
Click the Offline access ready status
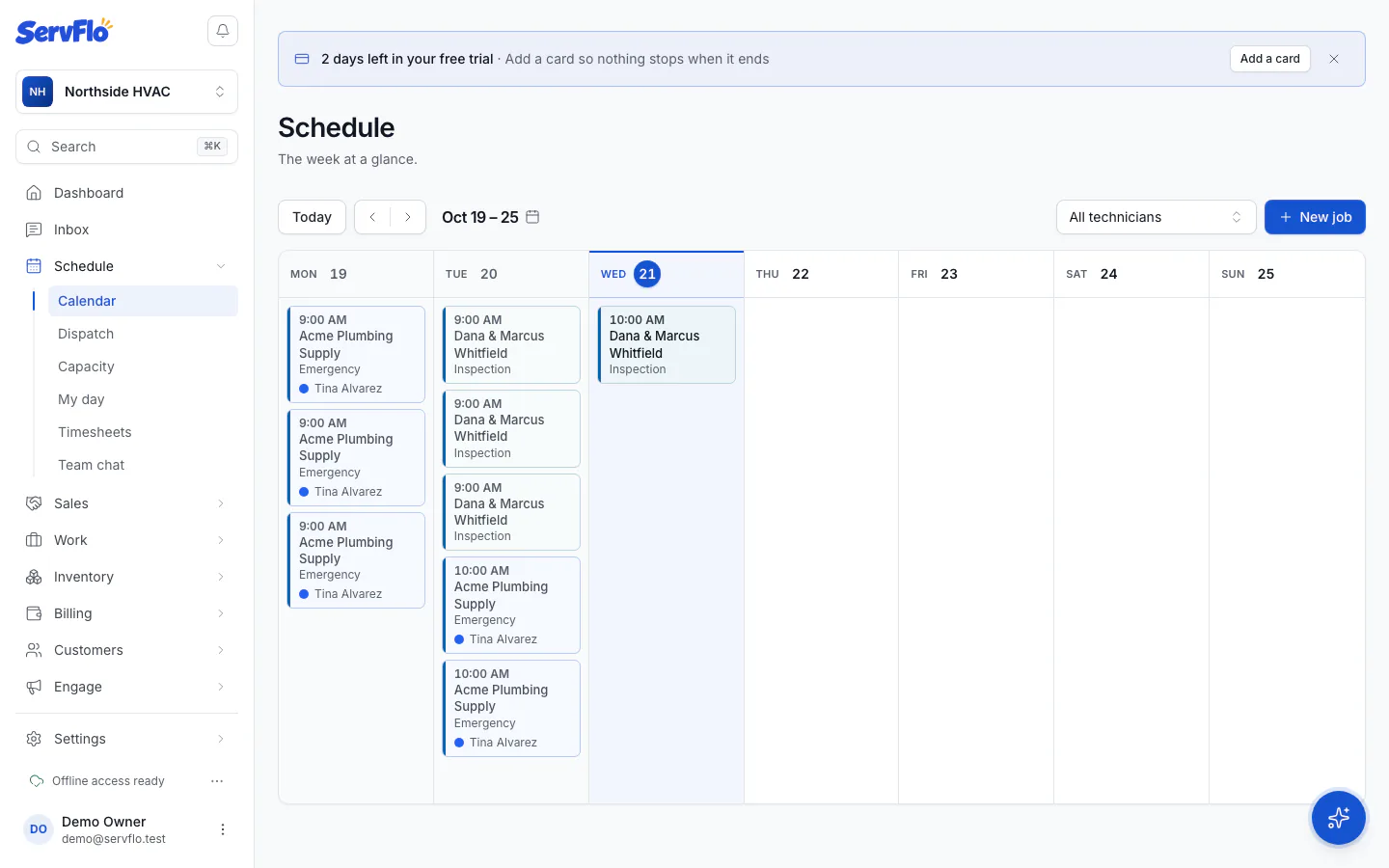[x=108, y=781]
